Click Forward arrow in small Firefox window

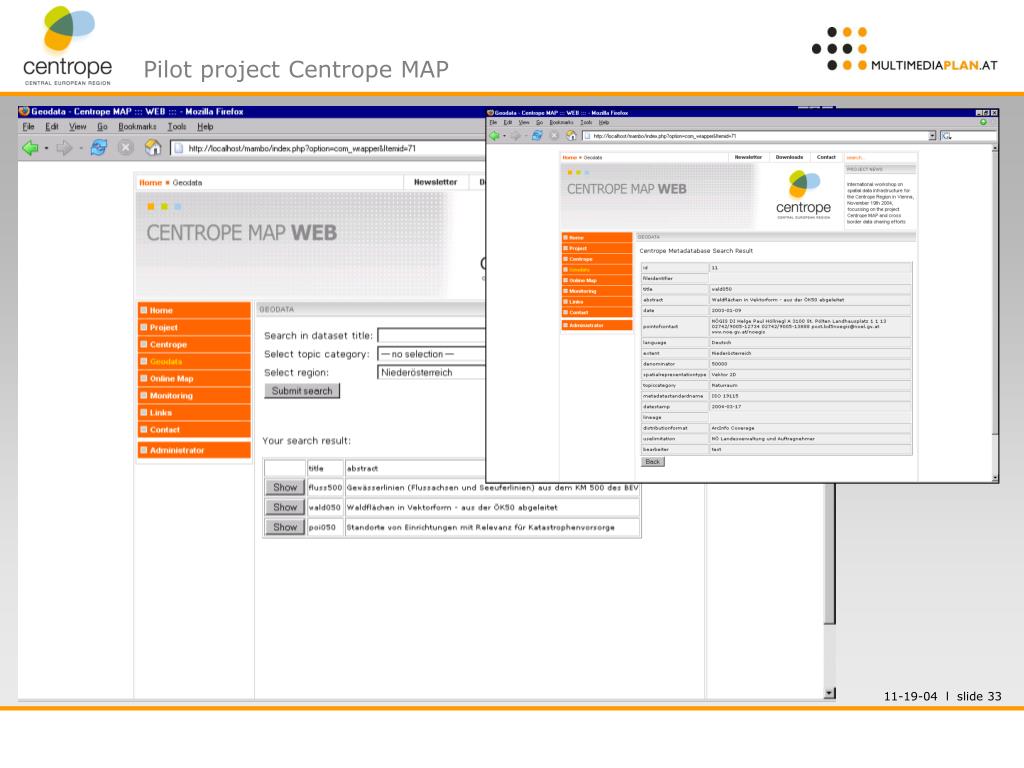point(515,135)
